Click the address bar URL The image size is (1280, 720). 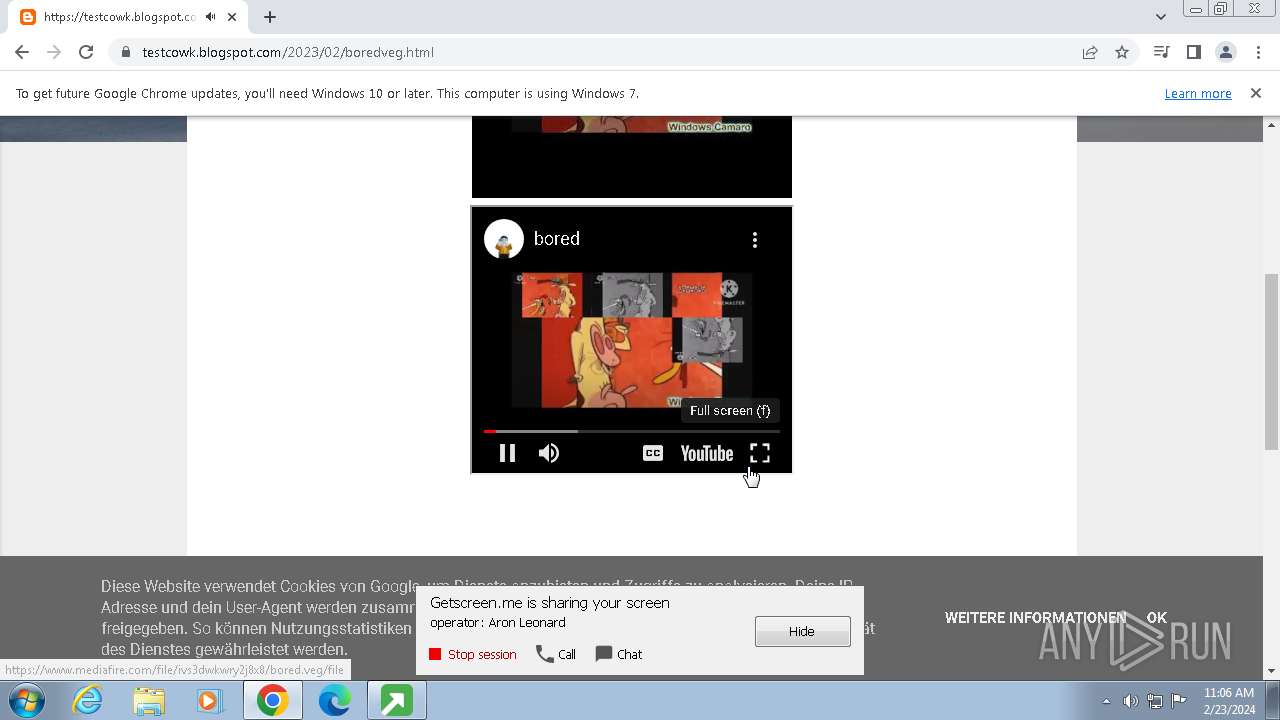288,52
